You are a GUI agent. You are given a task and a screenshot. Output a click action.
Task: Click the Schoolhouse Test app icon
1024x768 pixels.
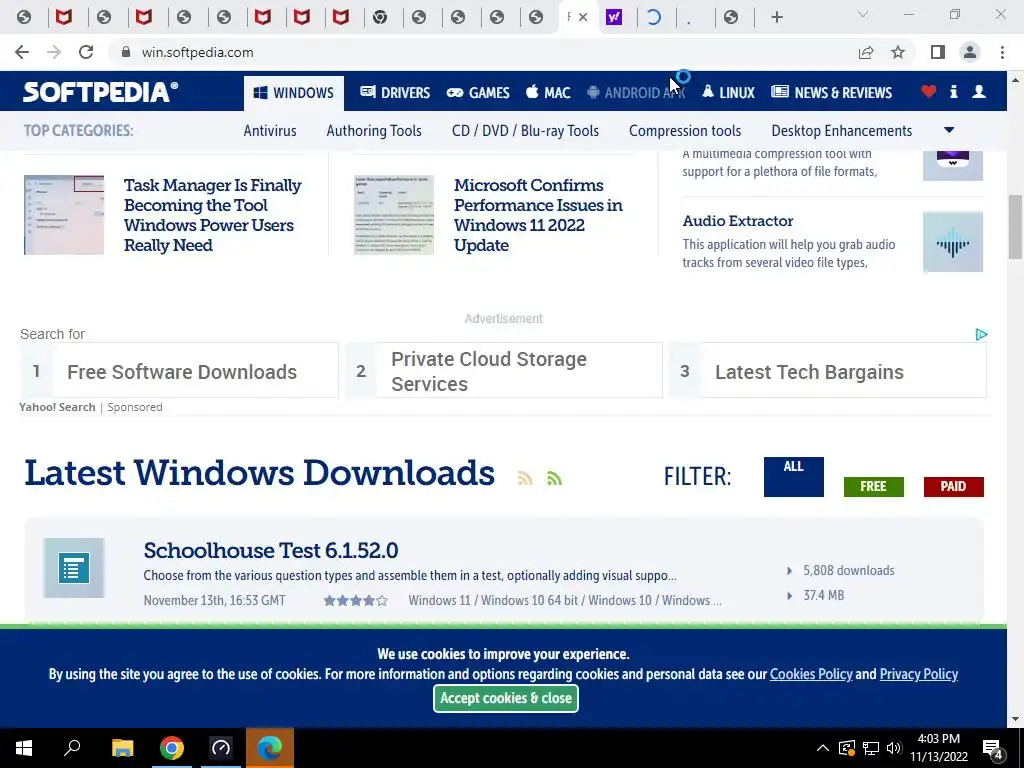coord(74,568)
